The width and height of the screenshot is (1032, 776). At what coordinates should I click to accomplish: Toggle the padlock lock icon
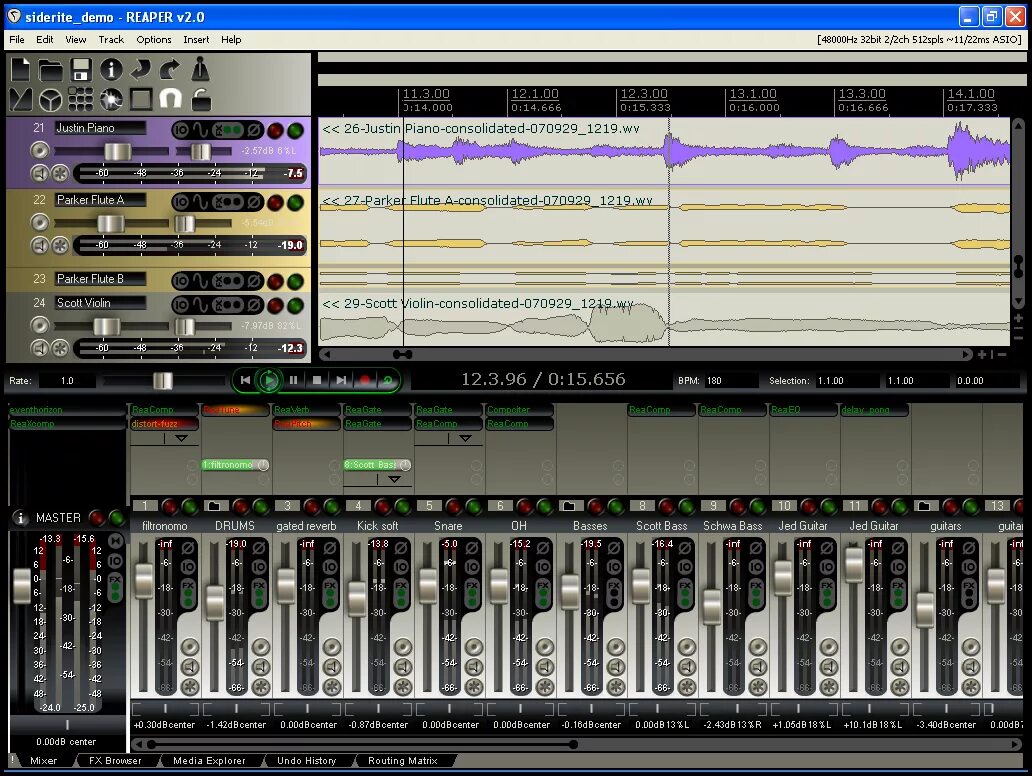coord(201,99)
